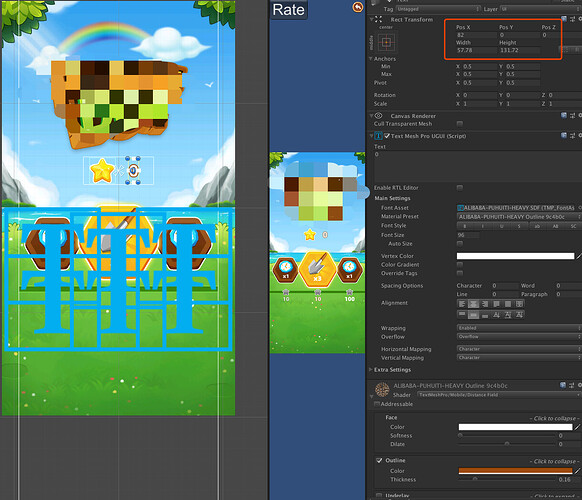Image resolution: width=582 pixels, height=500 pixels.
Task: Uncheck the Outline checkbox
Action: point(379,460)
